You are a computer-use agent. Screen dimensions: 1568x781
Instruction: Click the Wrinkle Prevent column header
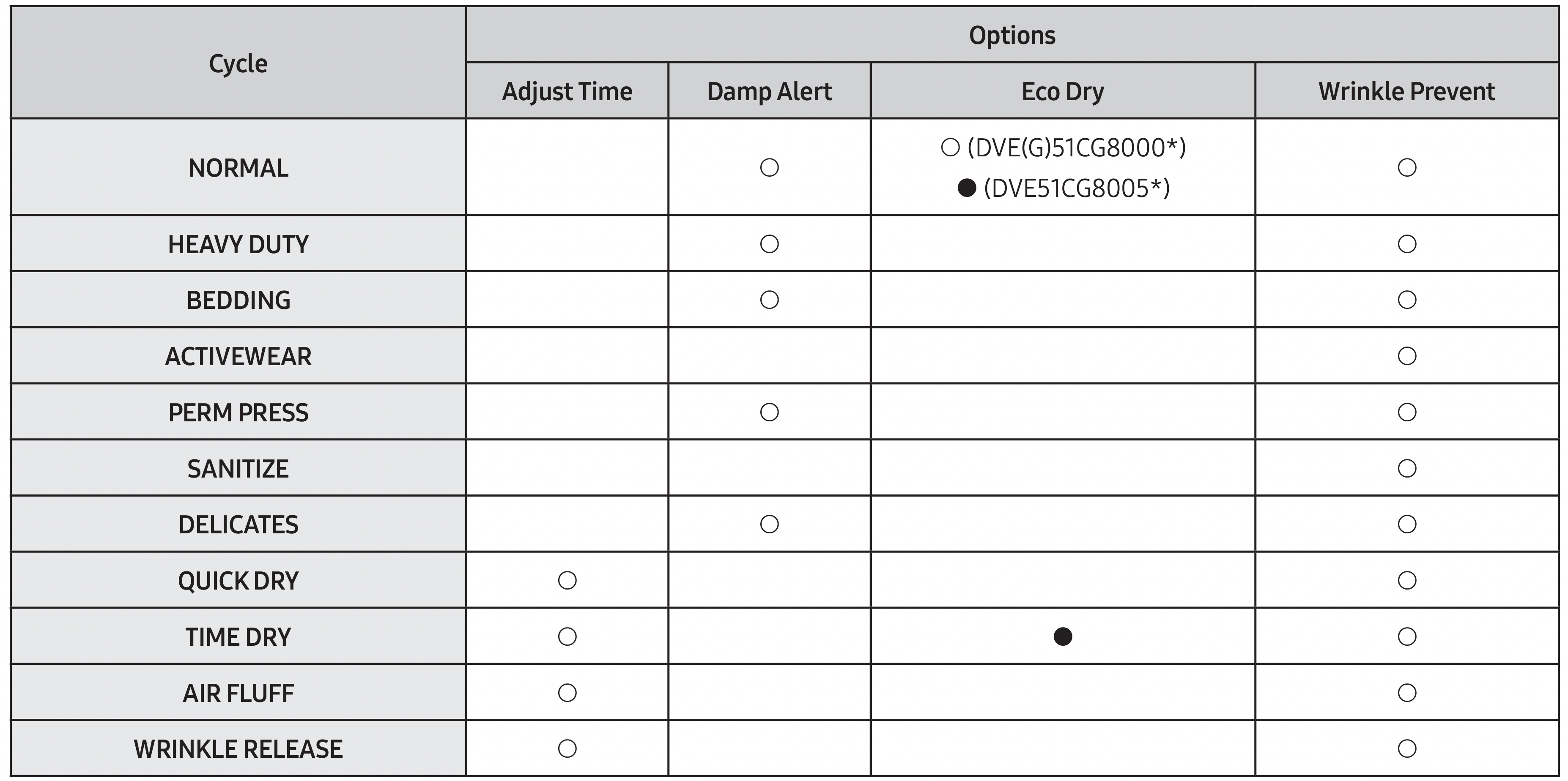pos(1407,91)
